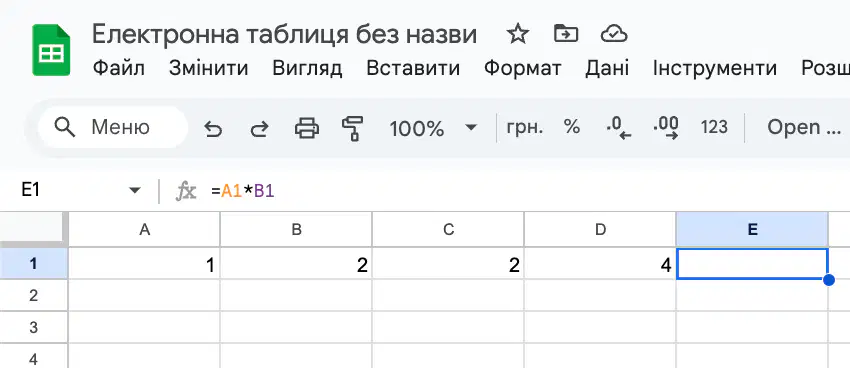Click the Меню search box

(113, 128)
